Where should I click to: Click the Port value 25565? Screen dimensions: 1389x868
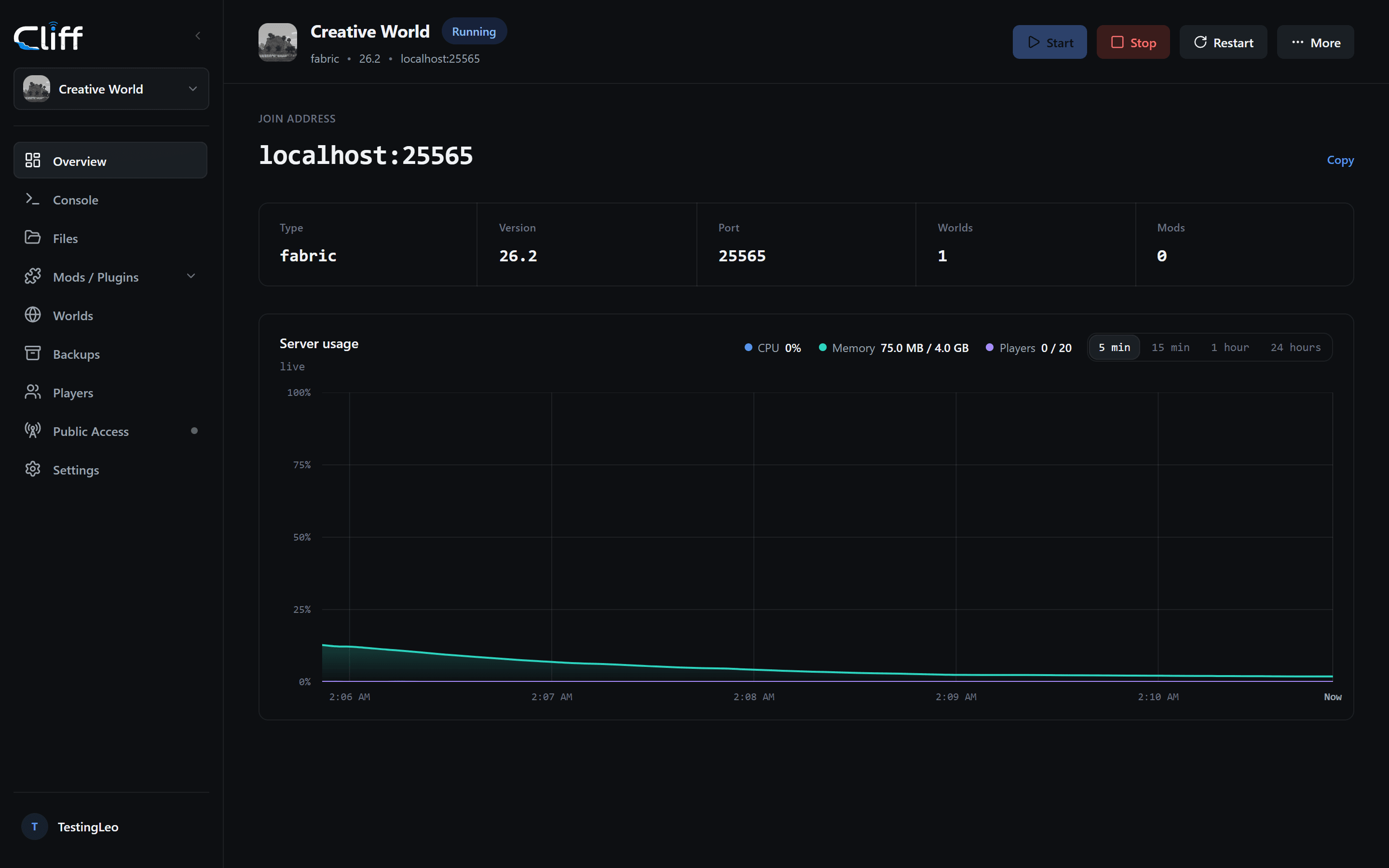tap(742, 256)
